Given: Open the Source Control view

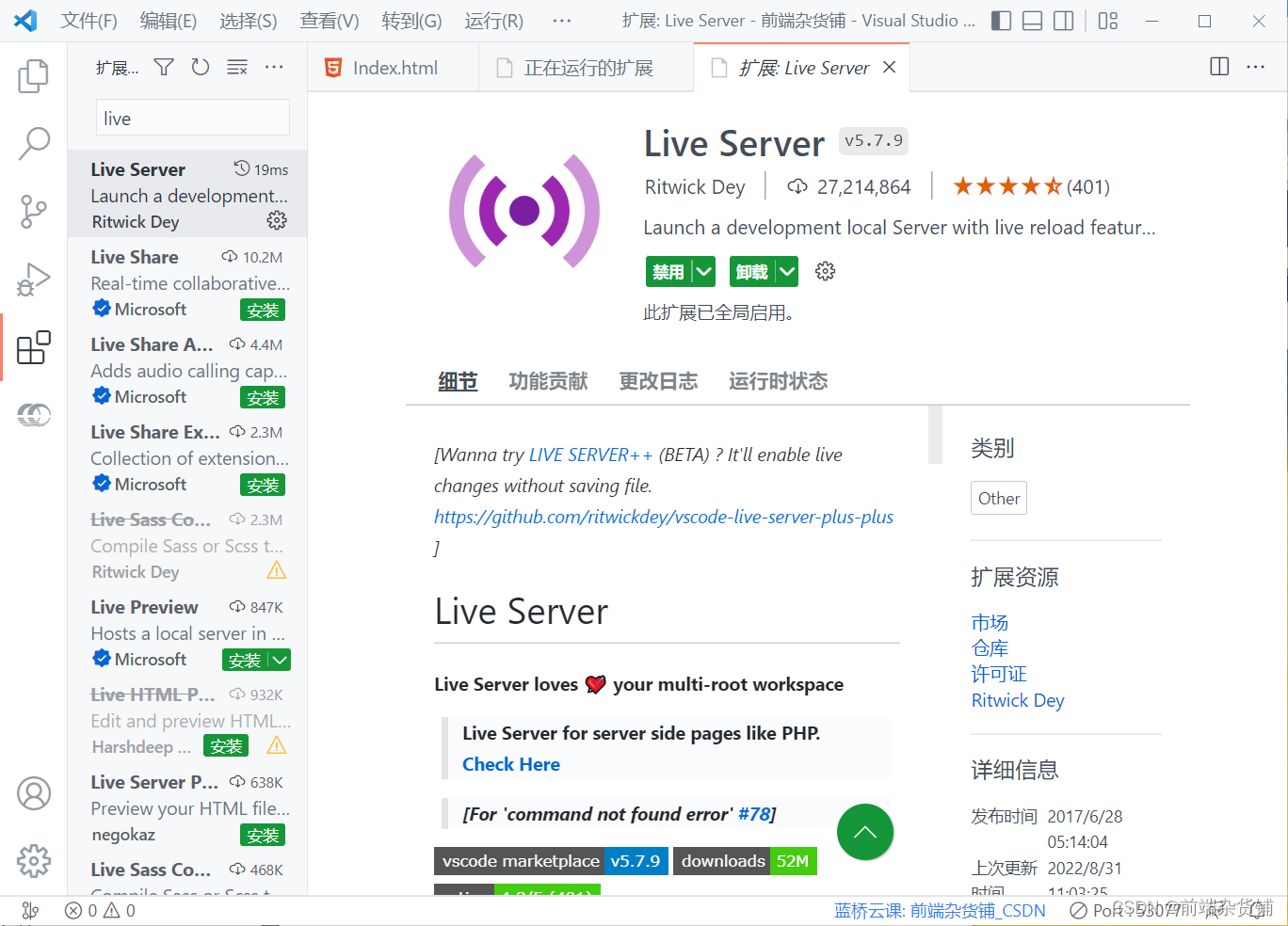Looking at the screenshot, I should point(34,212).
